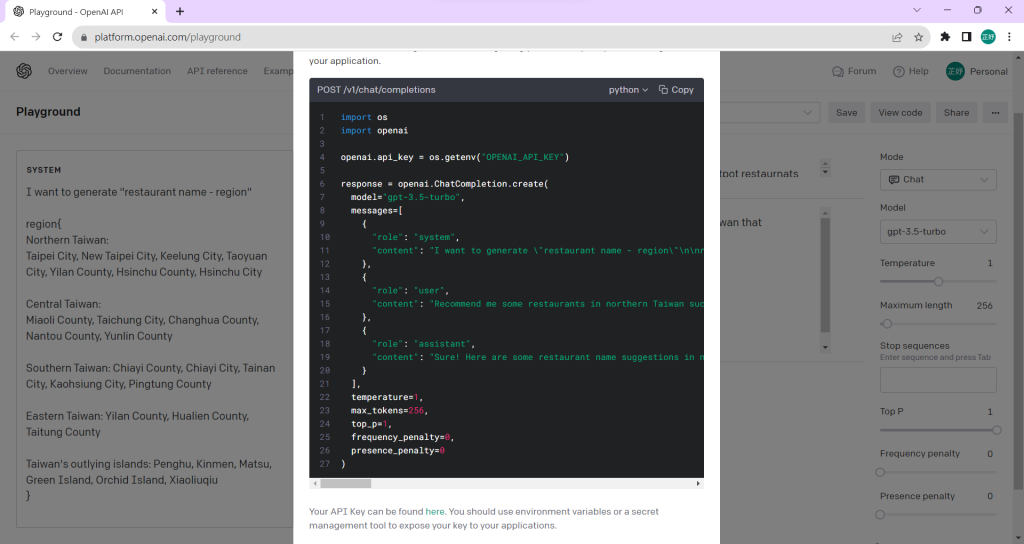Click the page vertical scrollbar

tap(1019, 300)
